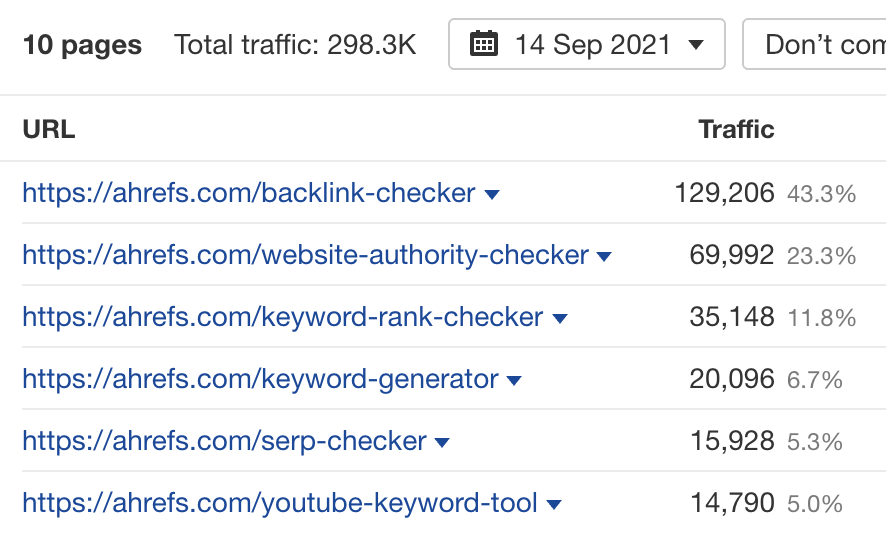Open the Don't compare dropdown

[815, 45]
